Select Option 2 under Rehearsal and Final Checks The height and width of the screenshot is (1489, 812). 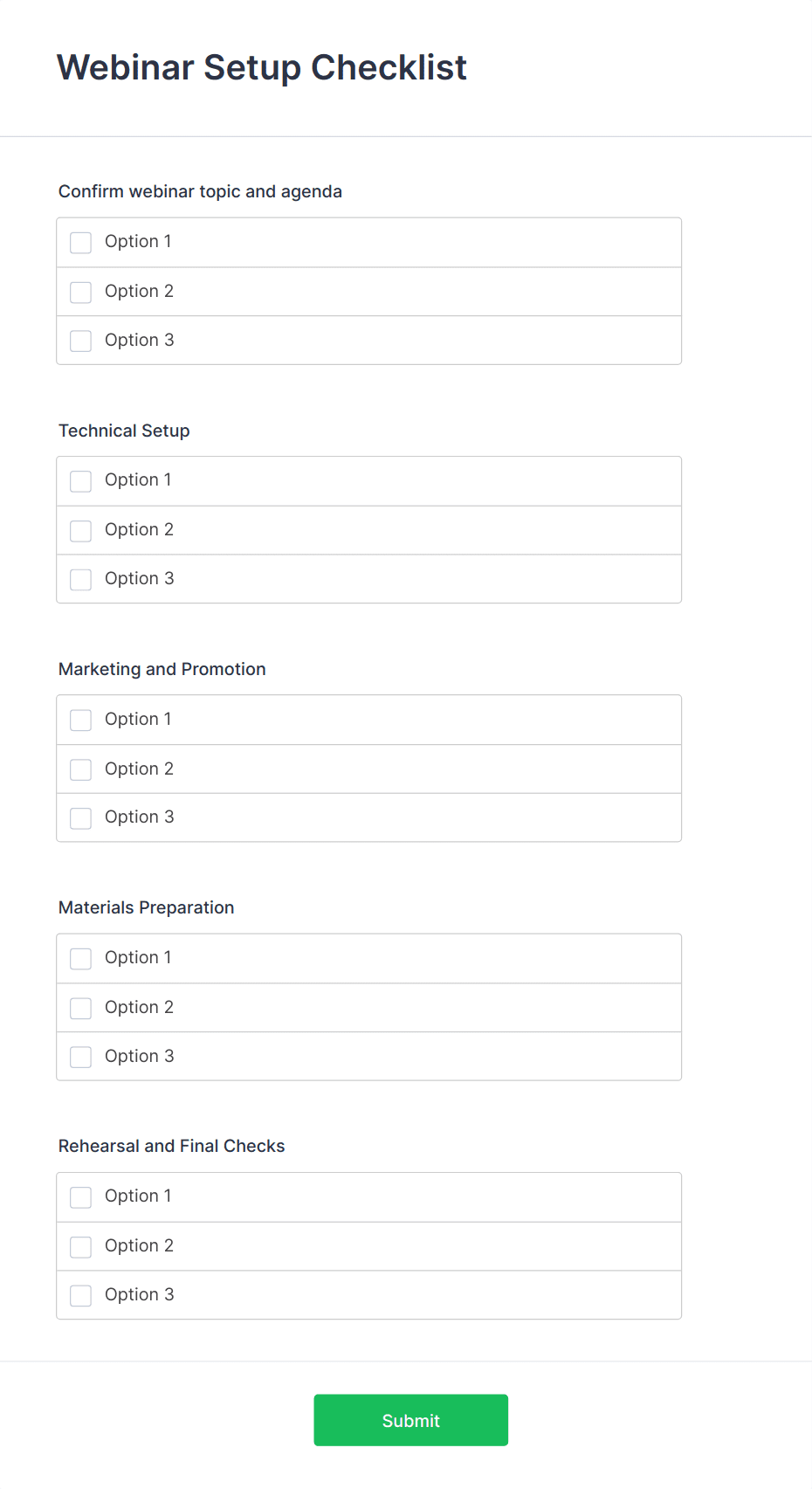point(81,1247)
